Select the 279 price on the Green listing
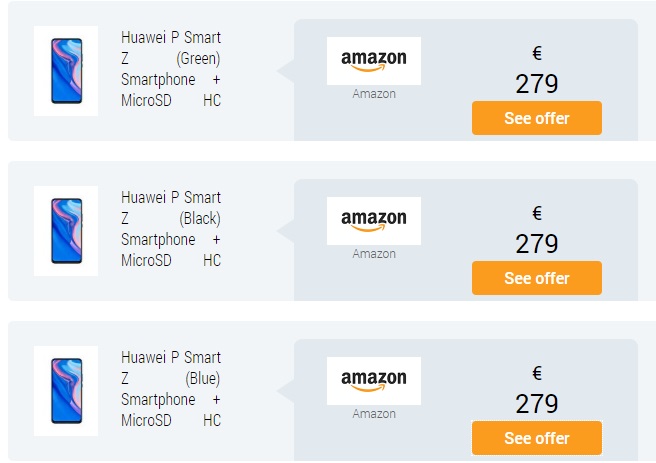656x463 pixels. 537,84
